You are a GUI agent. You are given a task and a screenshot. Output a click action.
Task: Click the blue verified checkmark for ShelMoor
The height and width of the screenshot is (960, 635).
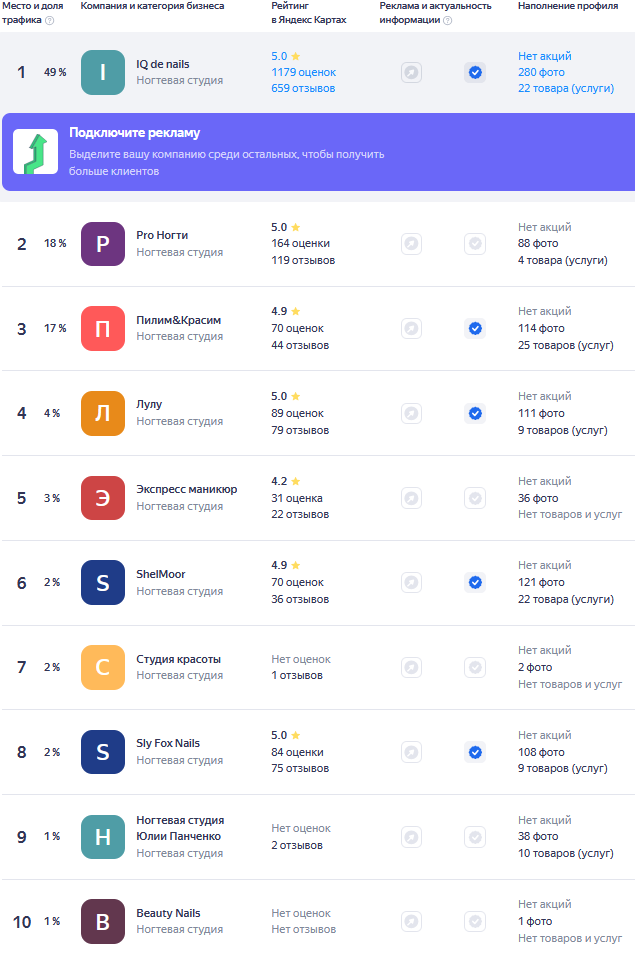(x=475, y=583)
